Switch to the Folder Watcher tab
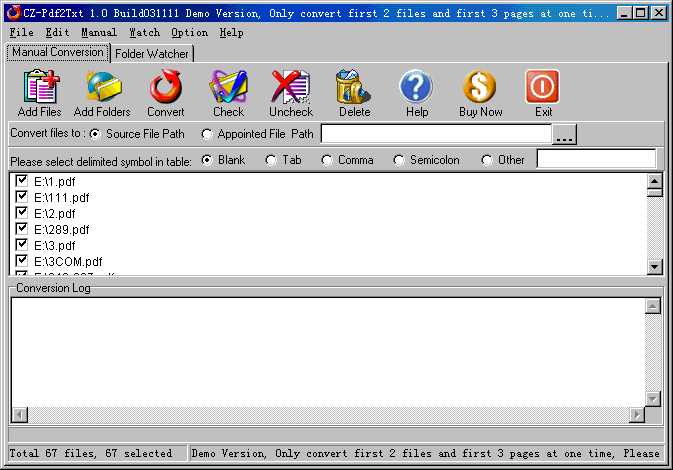The width and height of the screenshot is (673, 470). point(152,54)
